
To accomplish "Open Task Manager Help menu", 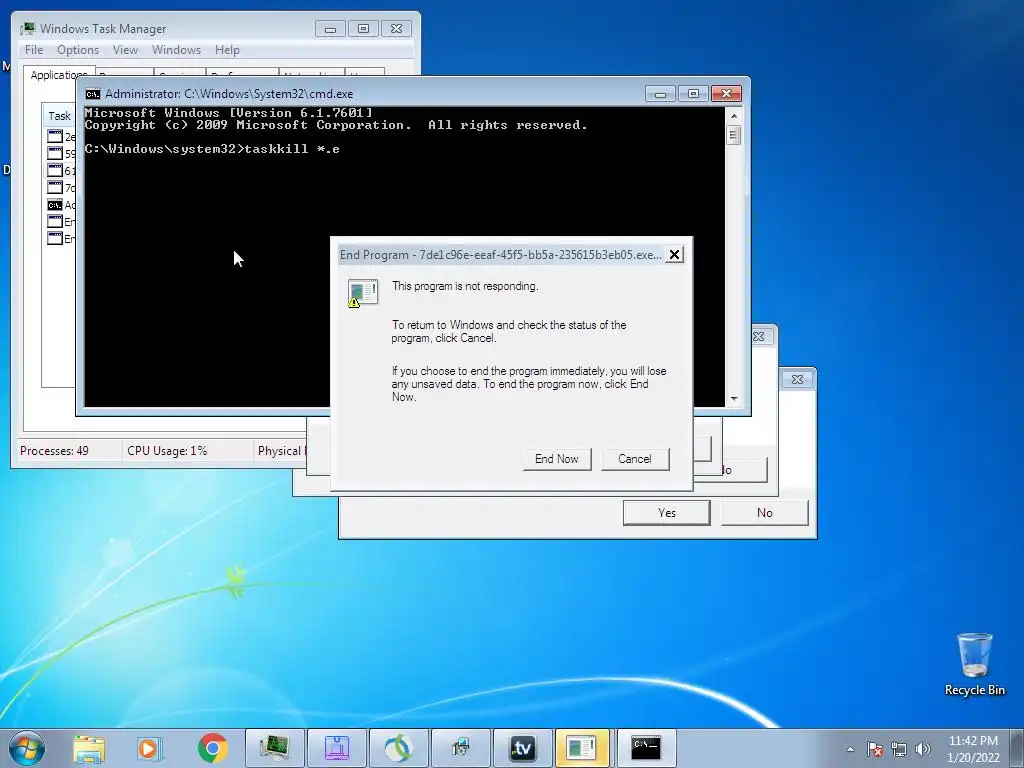I will (x=227, y=50).
